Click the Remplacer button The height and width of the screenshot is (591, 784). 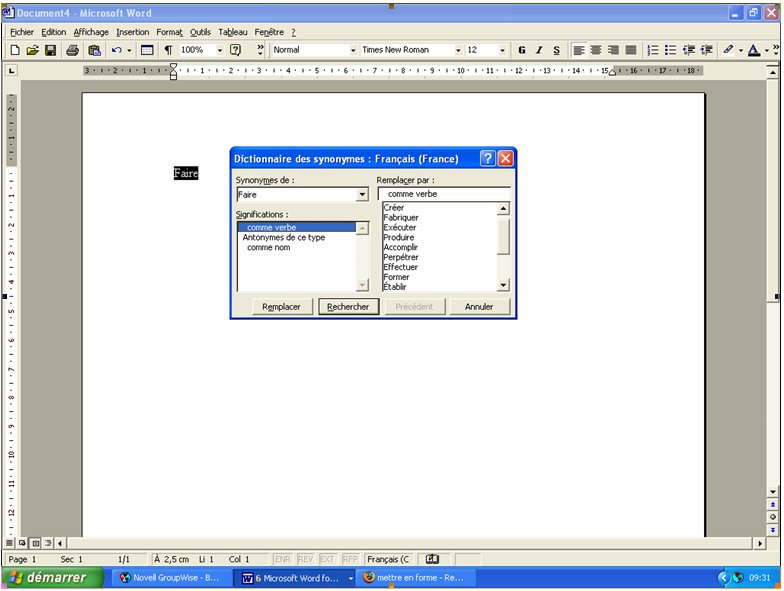(281, 307)
